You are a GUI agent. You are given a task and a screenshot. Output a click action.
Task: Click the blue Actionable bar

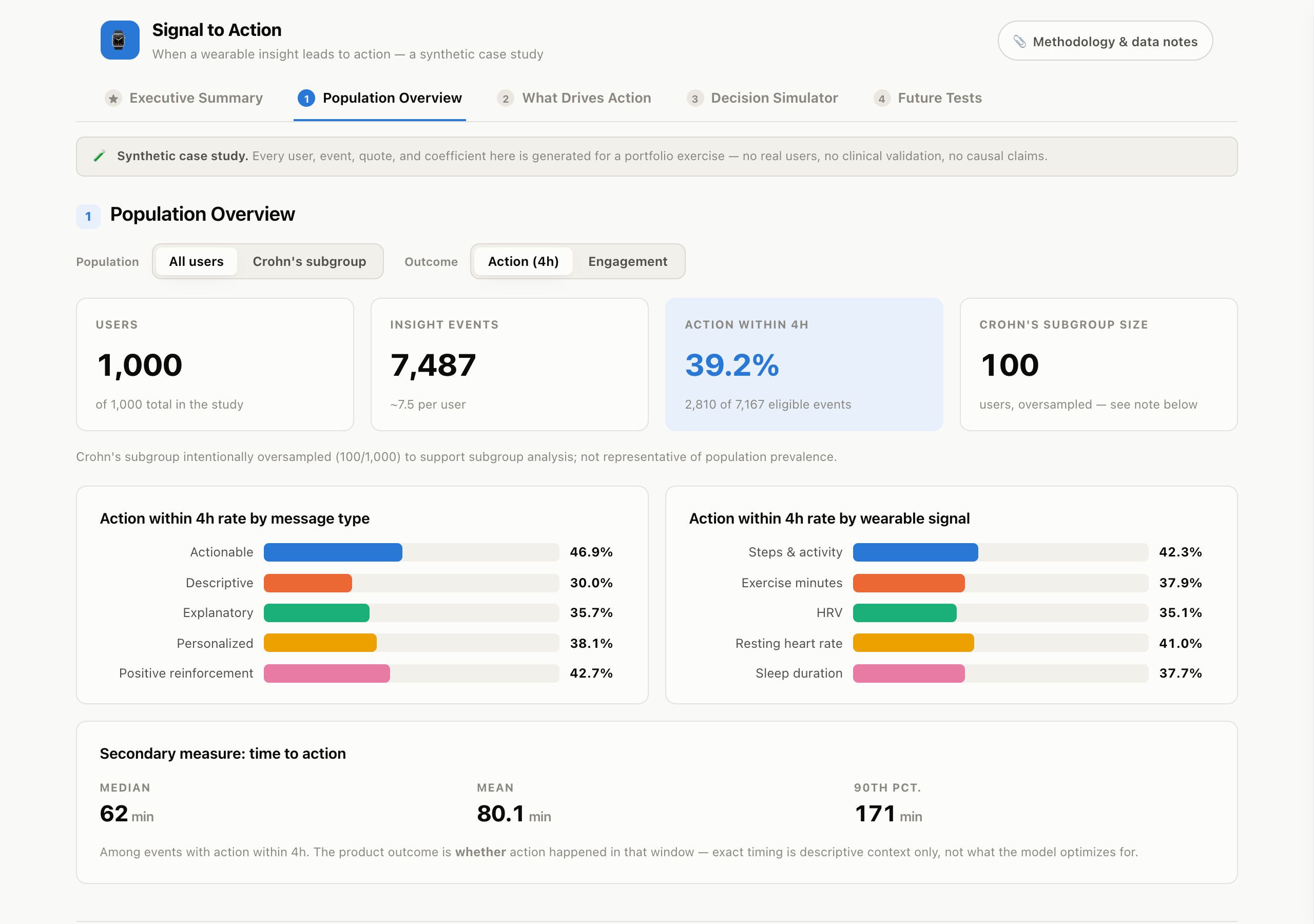point(333,552)
